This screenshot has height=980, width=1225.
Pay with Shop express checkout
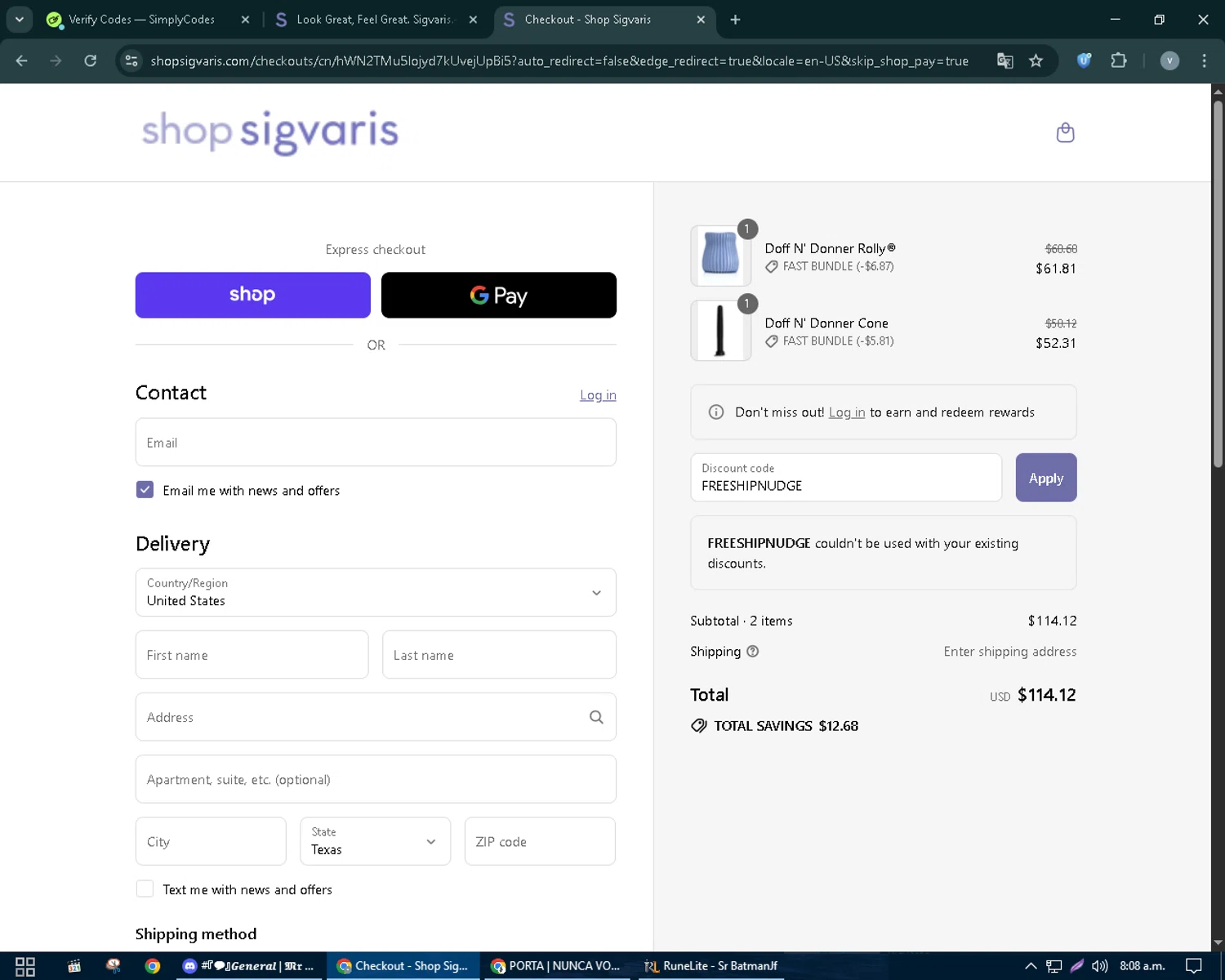click(253, 295)
